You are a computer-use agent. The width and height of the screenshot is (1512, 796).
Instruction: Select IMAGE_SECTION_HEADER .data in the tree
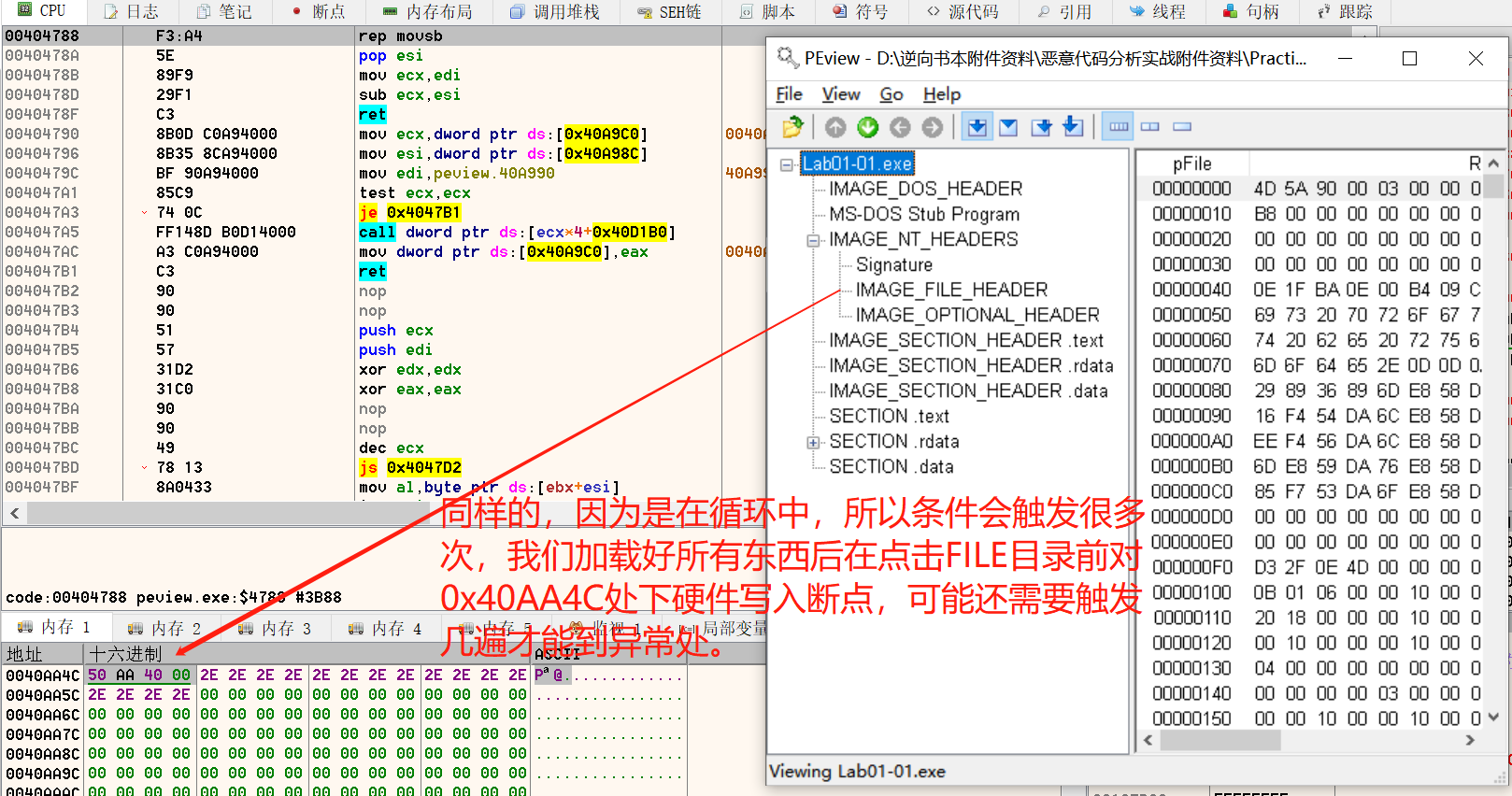[x=968, y=391]
